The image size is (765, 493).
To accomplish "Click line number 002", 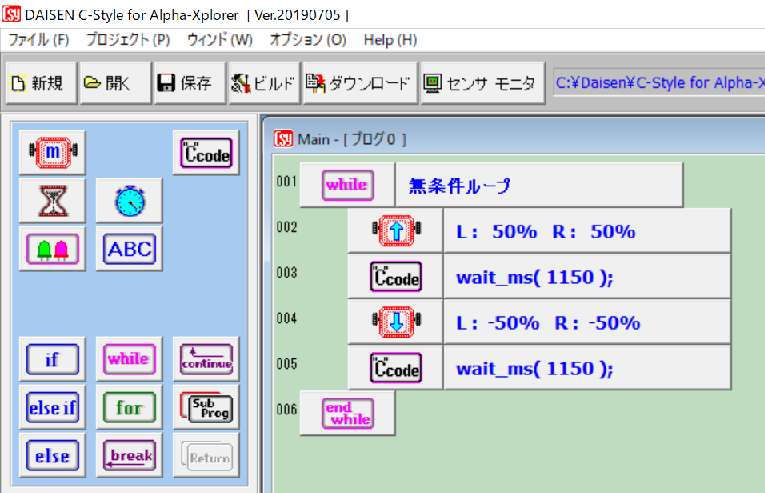I will coord(286,227).
